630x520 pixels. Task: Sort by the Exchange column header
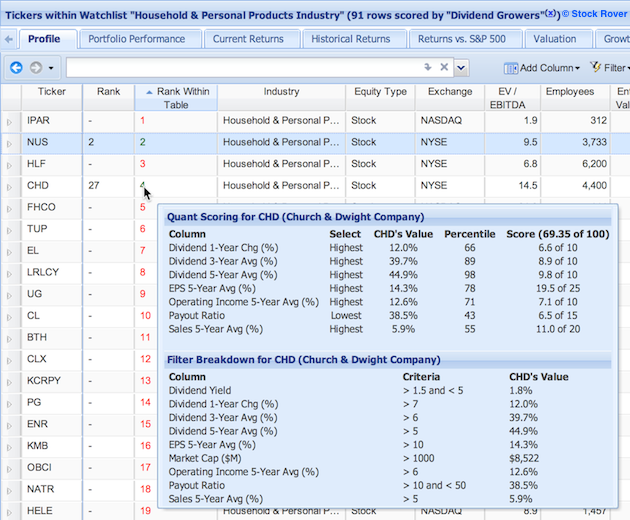450,98
